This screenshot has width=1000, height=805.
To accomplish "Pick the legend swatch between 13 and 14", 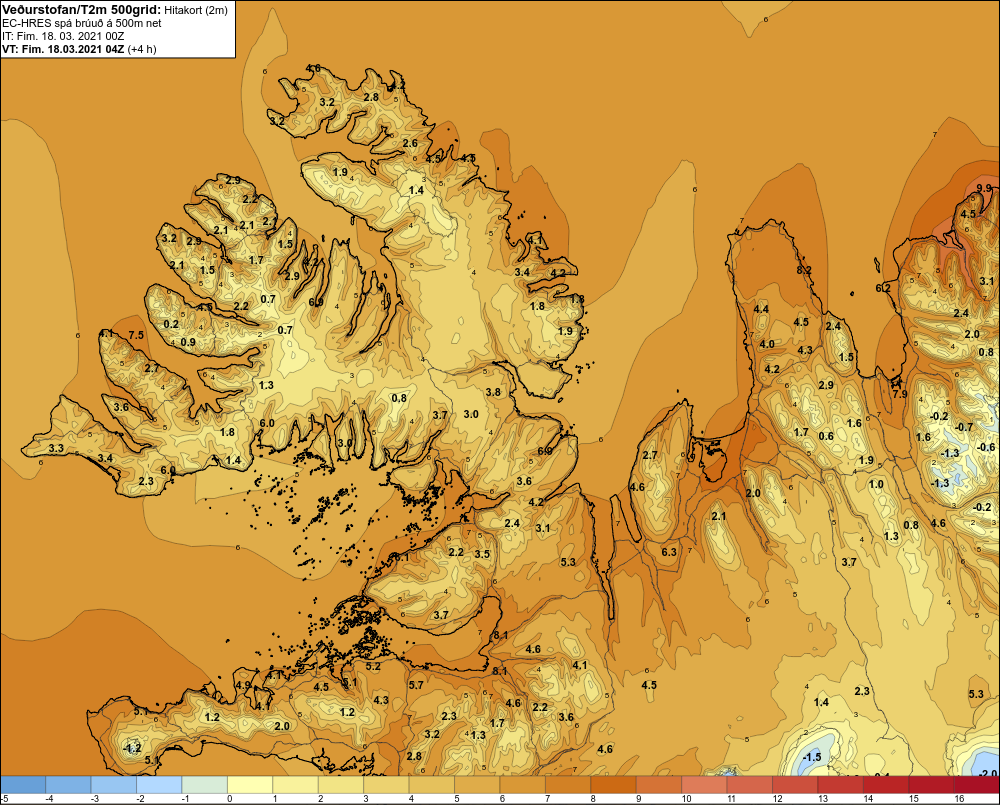I will (840, 784).
